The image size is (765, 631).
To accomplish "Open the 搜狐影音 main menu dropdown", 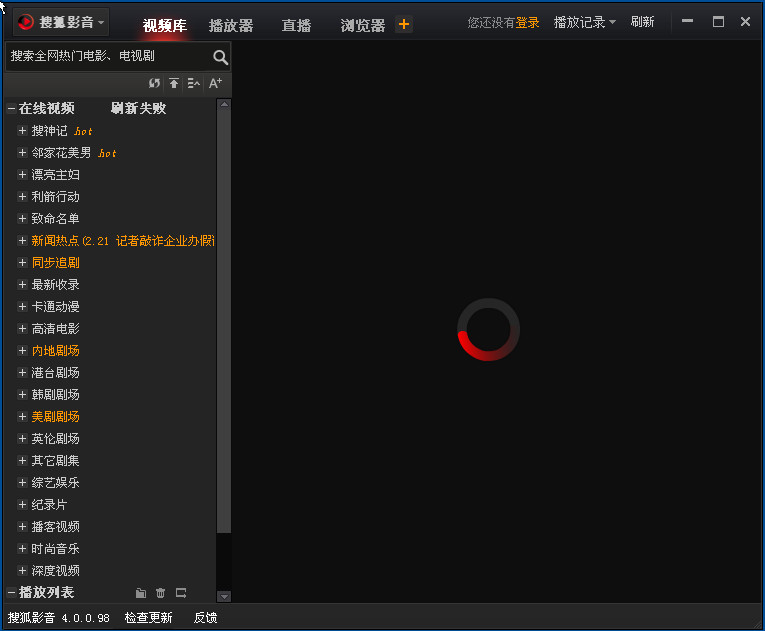I will click(x=61, y=22).
